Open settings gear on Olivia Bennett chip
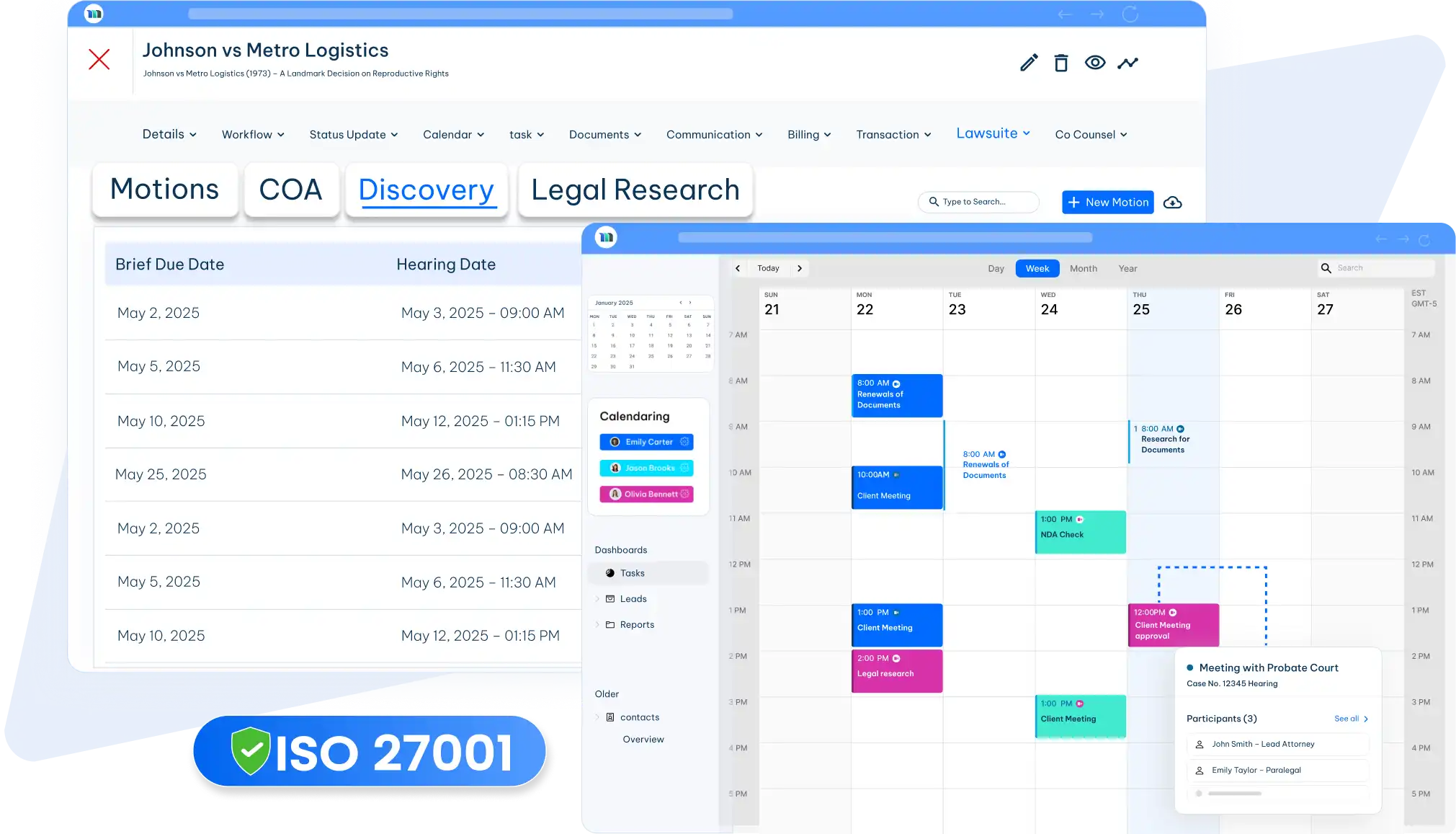1456x834 pixels. (684, 494)
